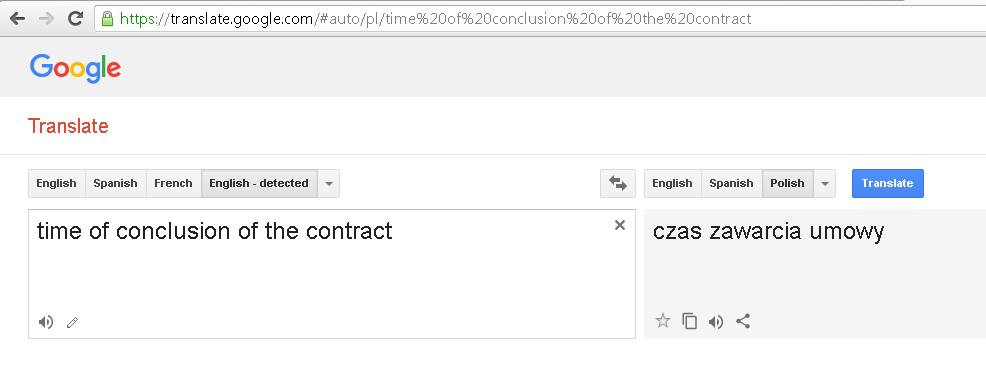
Task: Listen to the English source text
Action: tap(45, 322)
